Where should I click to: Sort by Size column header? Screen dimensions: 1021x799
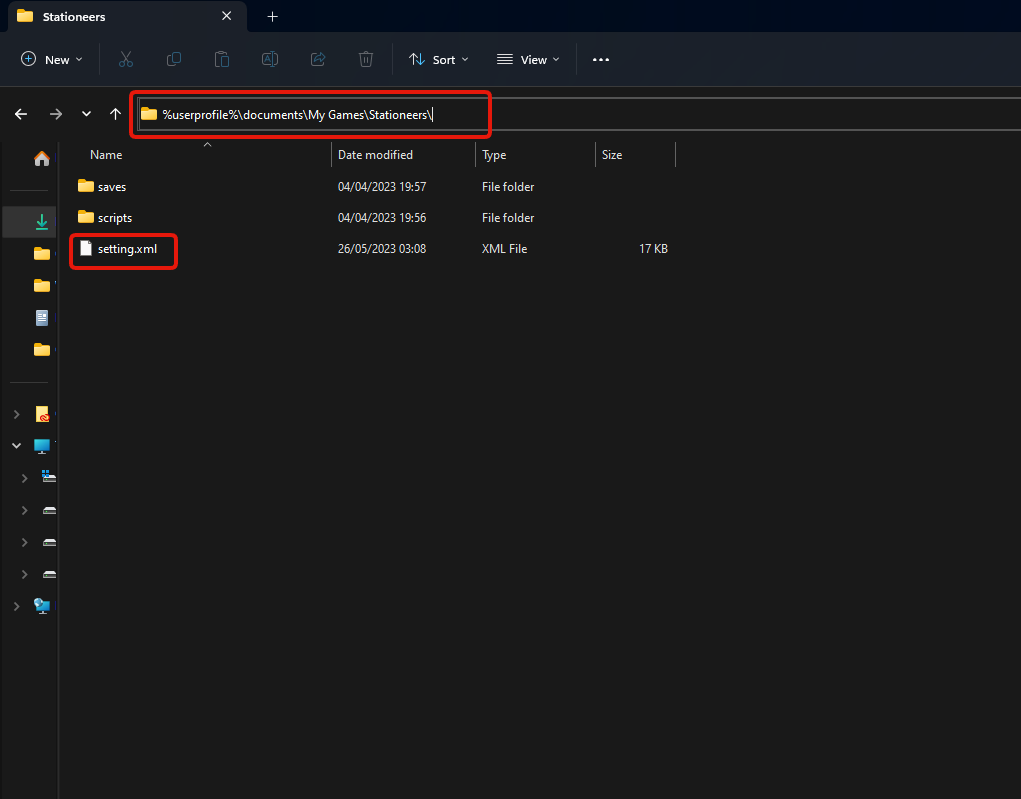tap(611, 155)
